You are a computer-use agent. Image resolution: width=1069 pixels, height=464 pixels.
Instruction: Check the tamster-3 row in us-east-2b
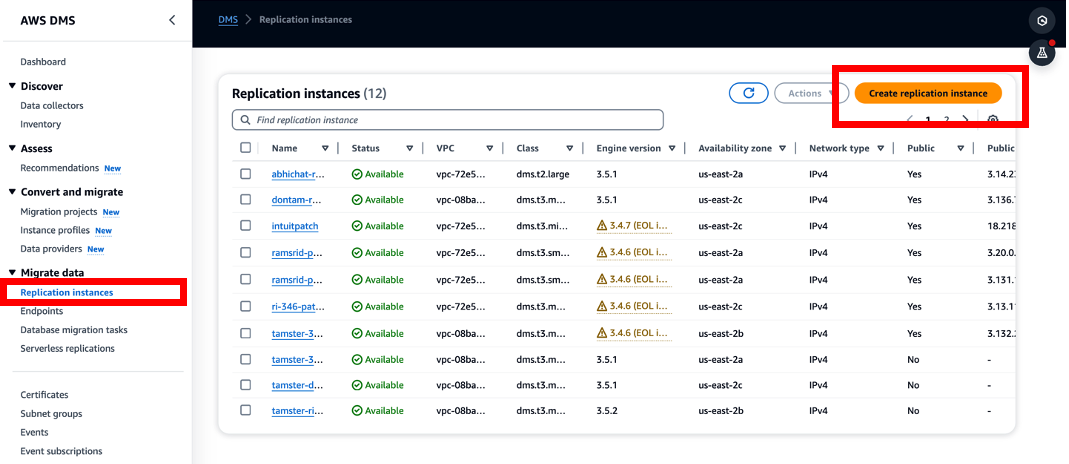245,333
